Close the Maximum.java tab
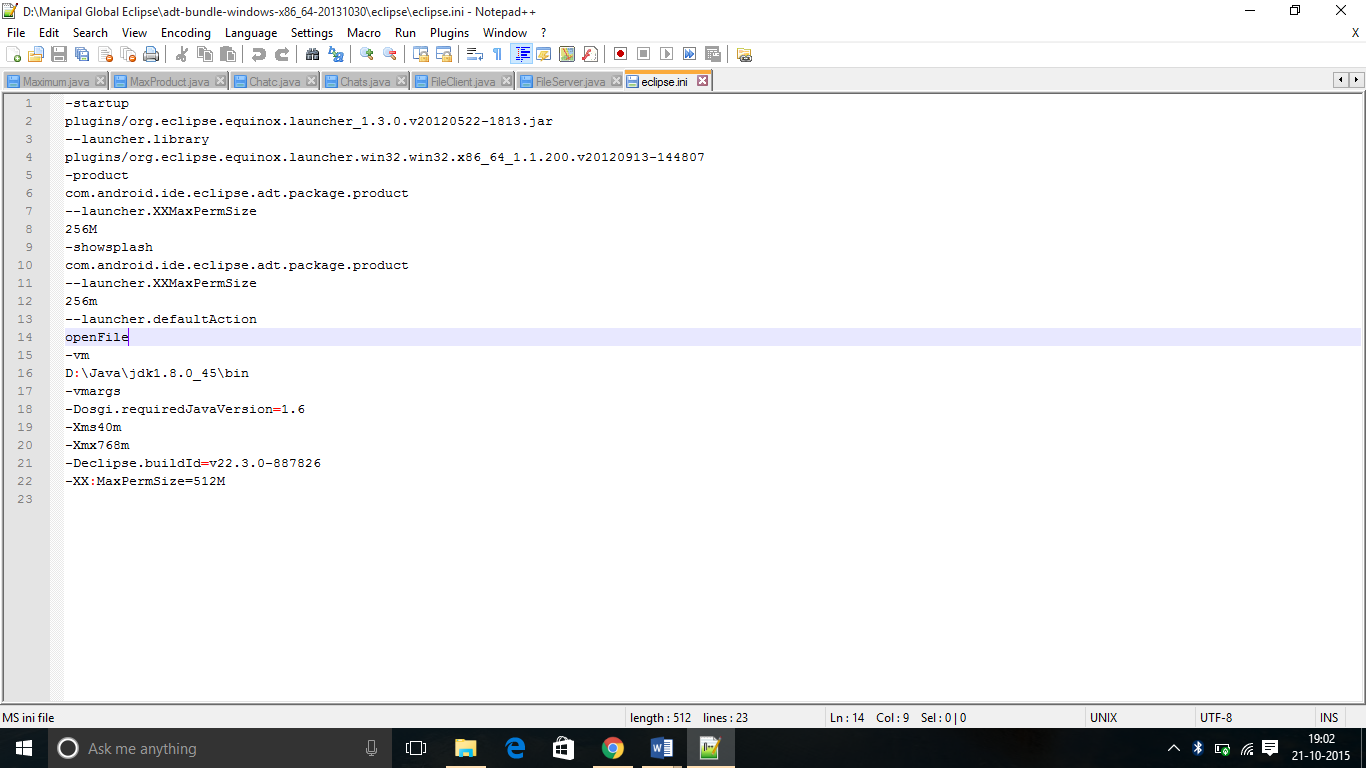 tap(99, 82)
